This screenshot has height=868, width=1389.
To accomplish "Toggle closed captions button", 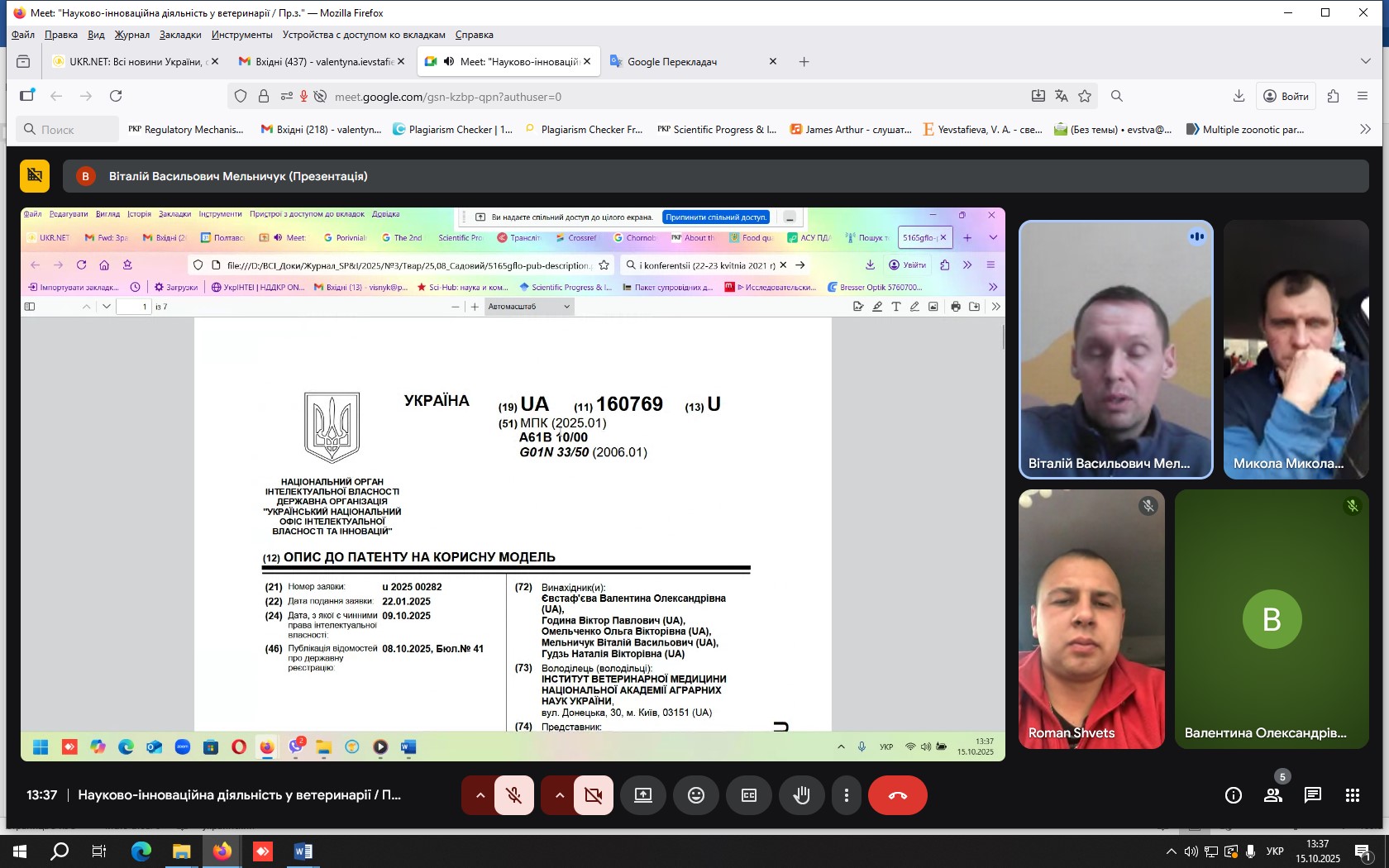I will coord(749,795).
